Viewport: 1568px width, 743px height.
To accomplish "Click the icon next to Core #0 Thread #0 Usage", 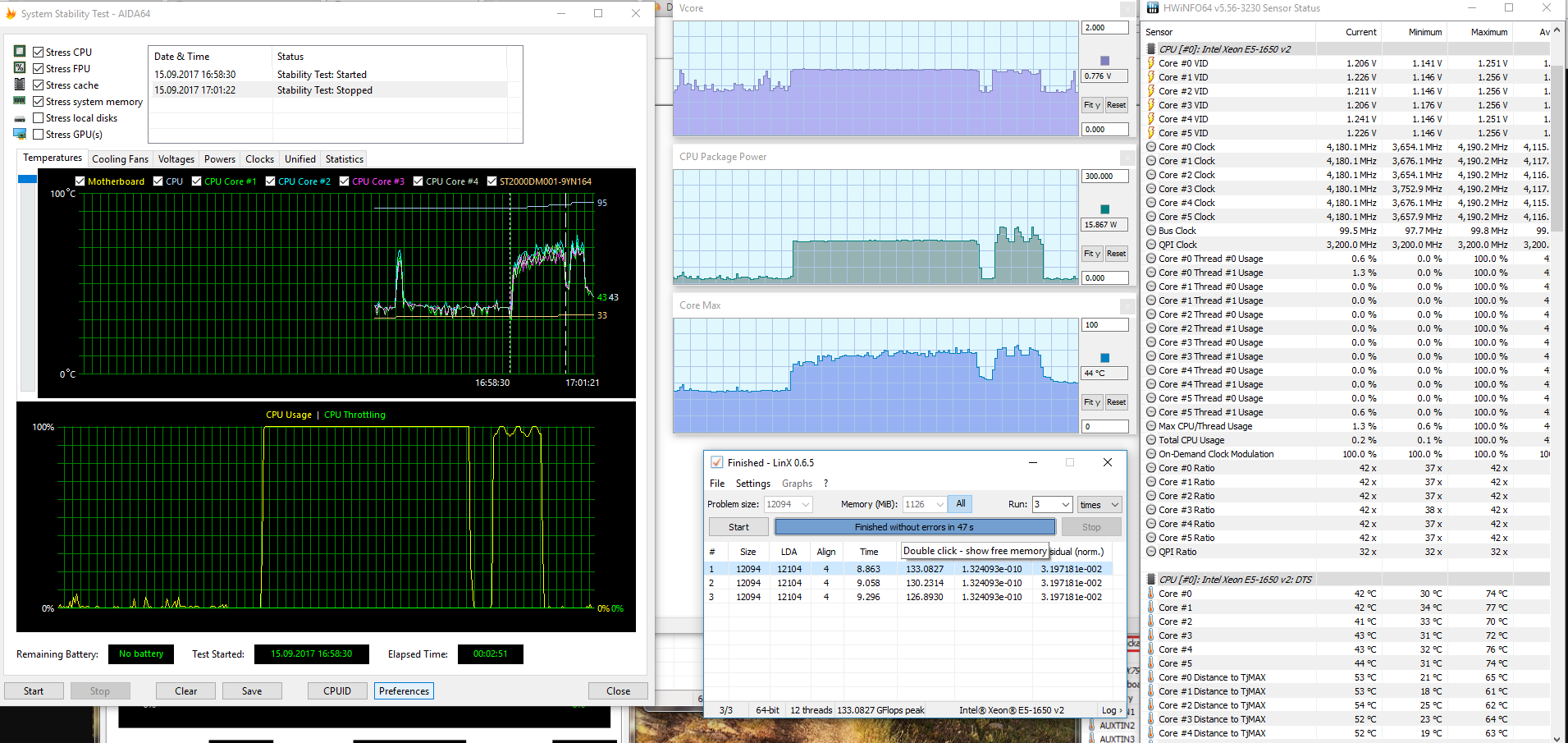I will coord(1151,259).
